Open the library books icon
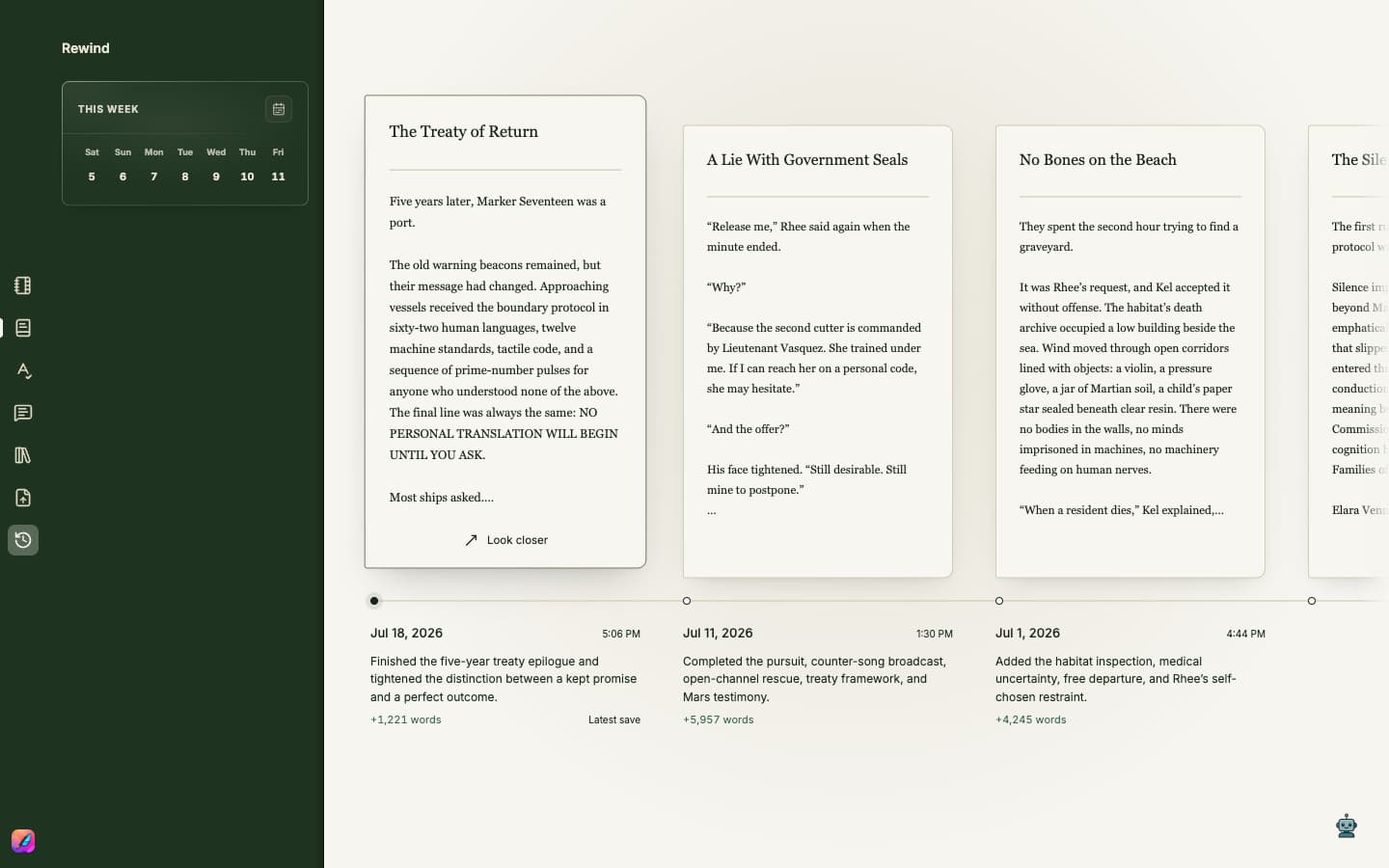 click(x=23, y=455)
